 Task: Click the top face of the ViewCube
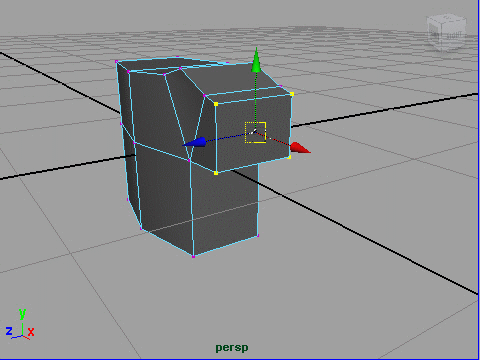447,18
